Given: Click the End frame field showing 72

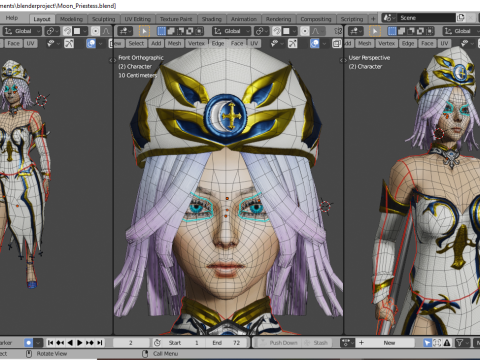Looking at the screenshot, I should [227, 343].
